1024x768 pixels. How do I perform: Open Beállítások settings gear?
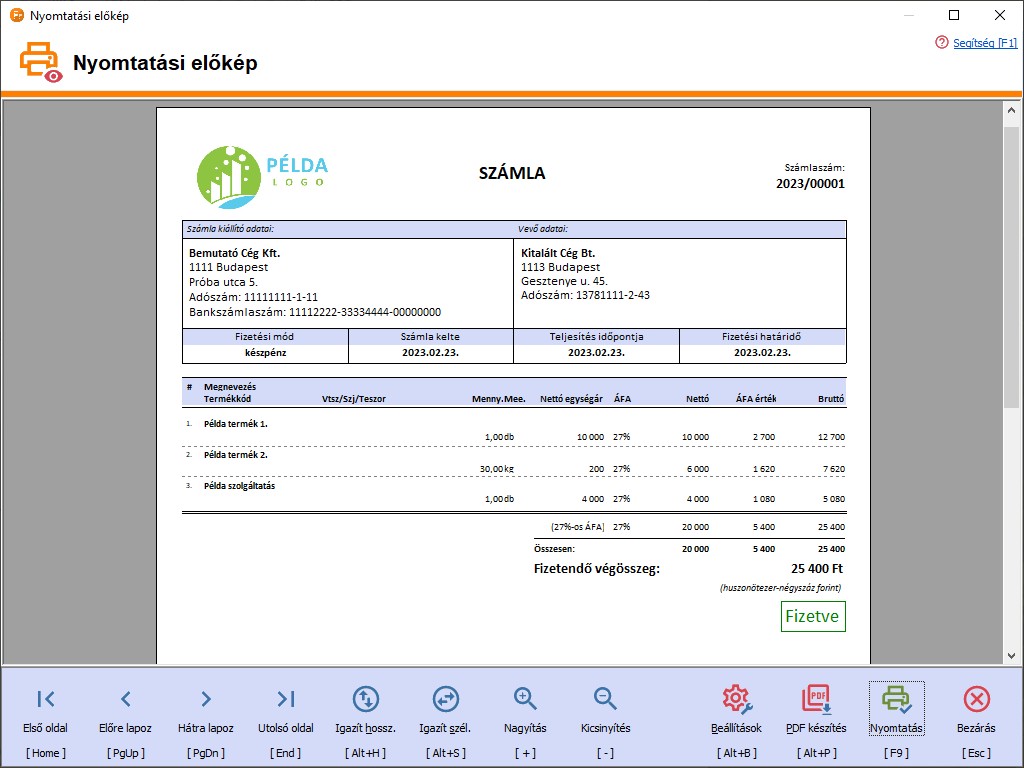(x=736, y=699)
